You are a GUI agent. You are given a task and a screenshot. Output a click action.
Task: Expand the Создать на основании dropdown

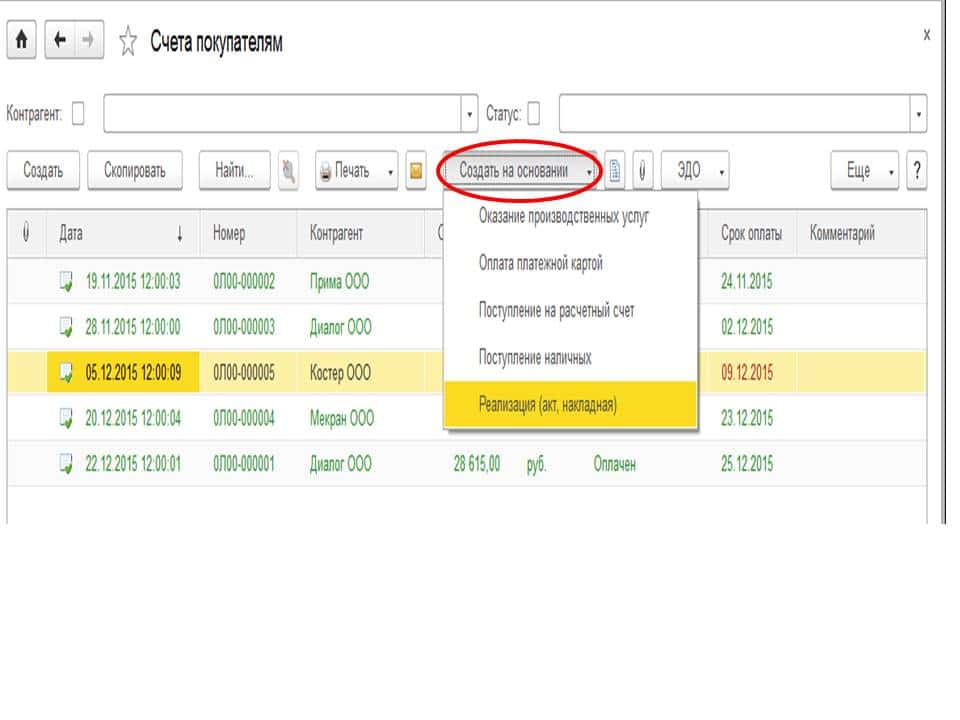click(588, 172)
